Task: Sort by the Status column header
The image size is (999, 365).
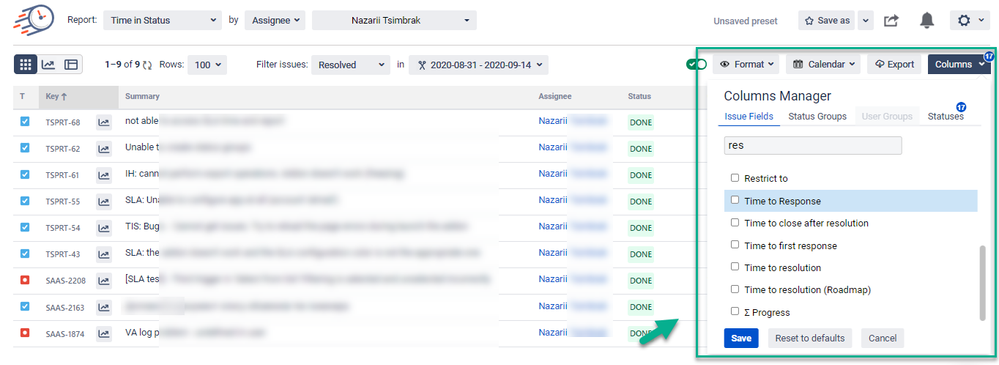Action: click(639, 96)
